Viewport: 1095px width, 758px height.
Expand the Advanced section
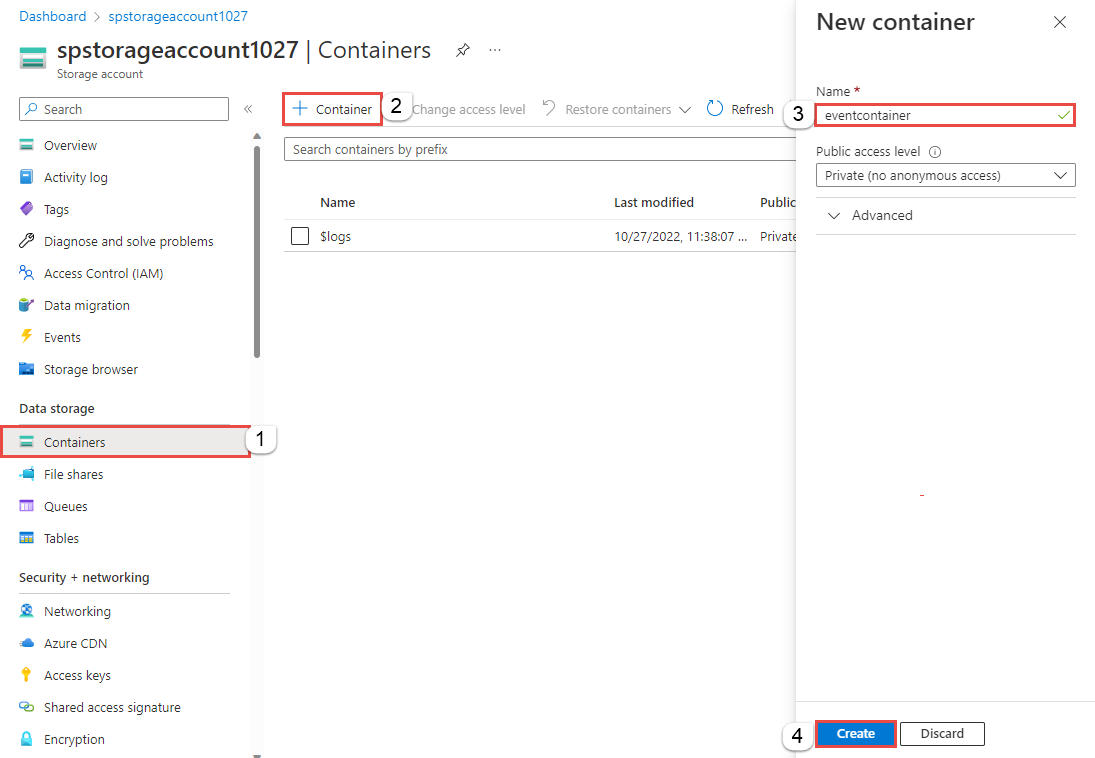(x=870, y=215)
